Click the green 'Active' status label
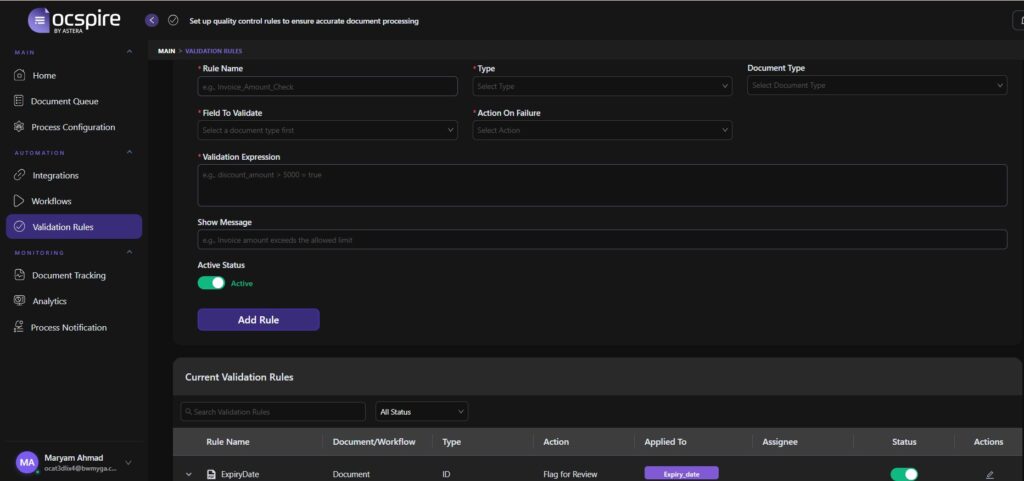The width and height of the screenshot is (1024, 481). pyautogui.click(x=242, y=283)
